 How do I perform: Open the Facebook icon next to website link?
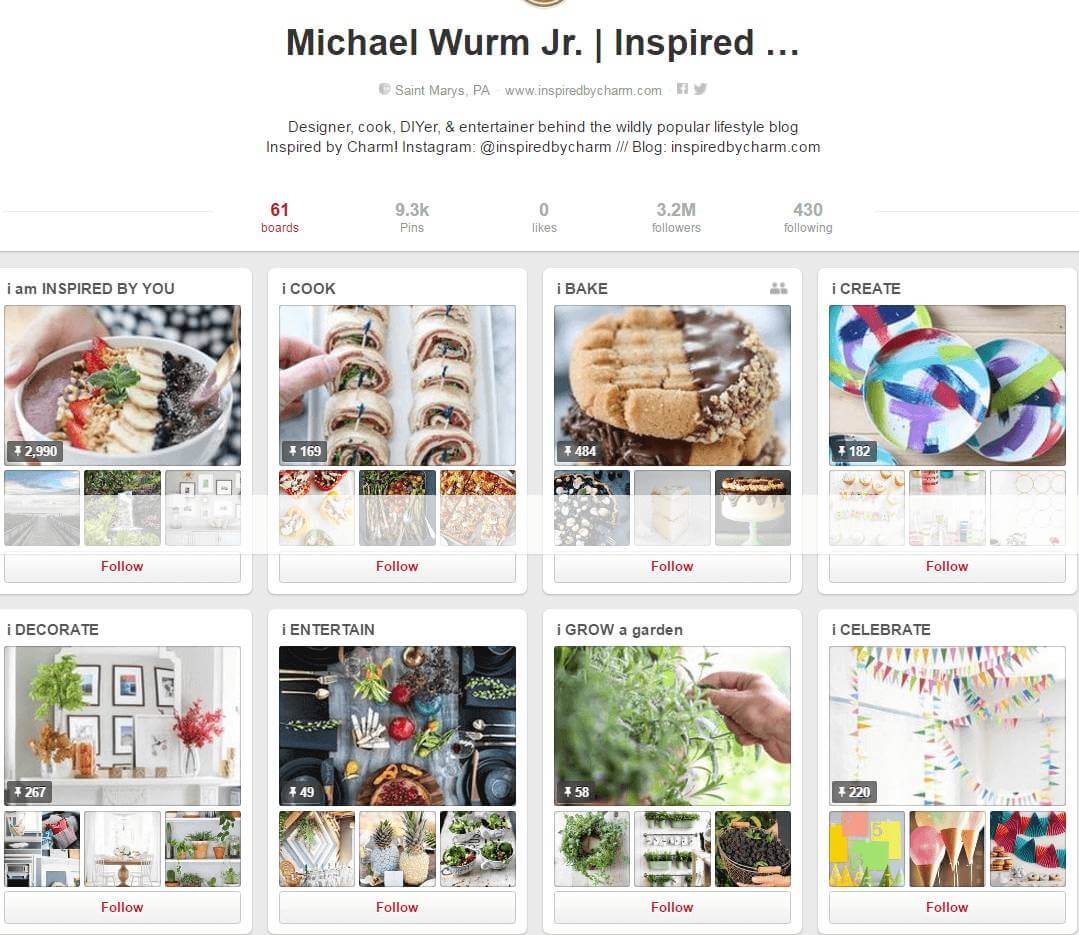[x=682, y=89]
